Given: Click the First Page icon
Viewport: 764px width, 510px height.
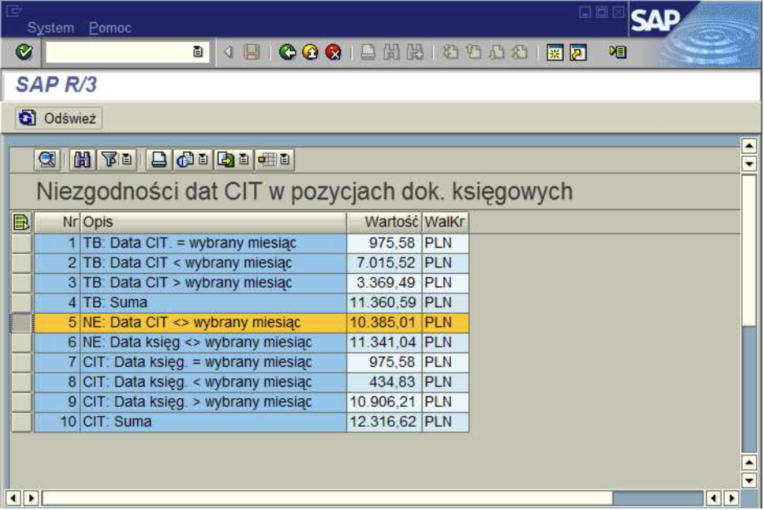Looking at the screenshot, I should [451, 52].
